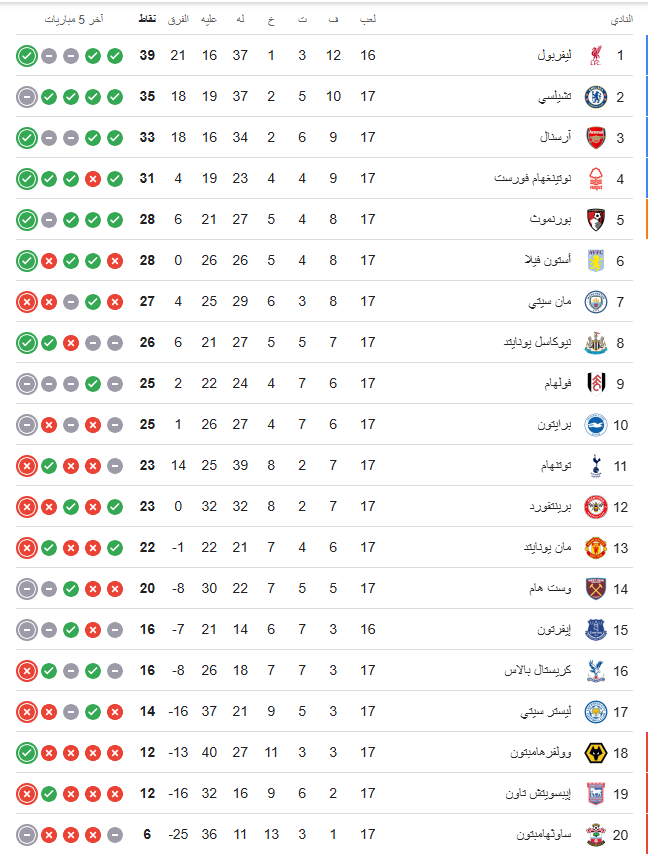Click the Liverpool club crest
648x866 pixels.
pyautogui.click(x=595, y=56)
